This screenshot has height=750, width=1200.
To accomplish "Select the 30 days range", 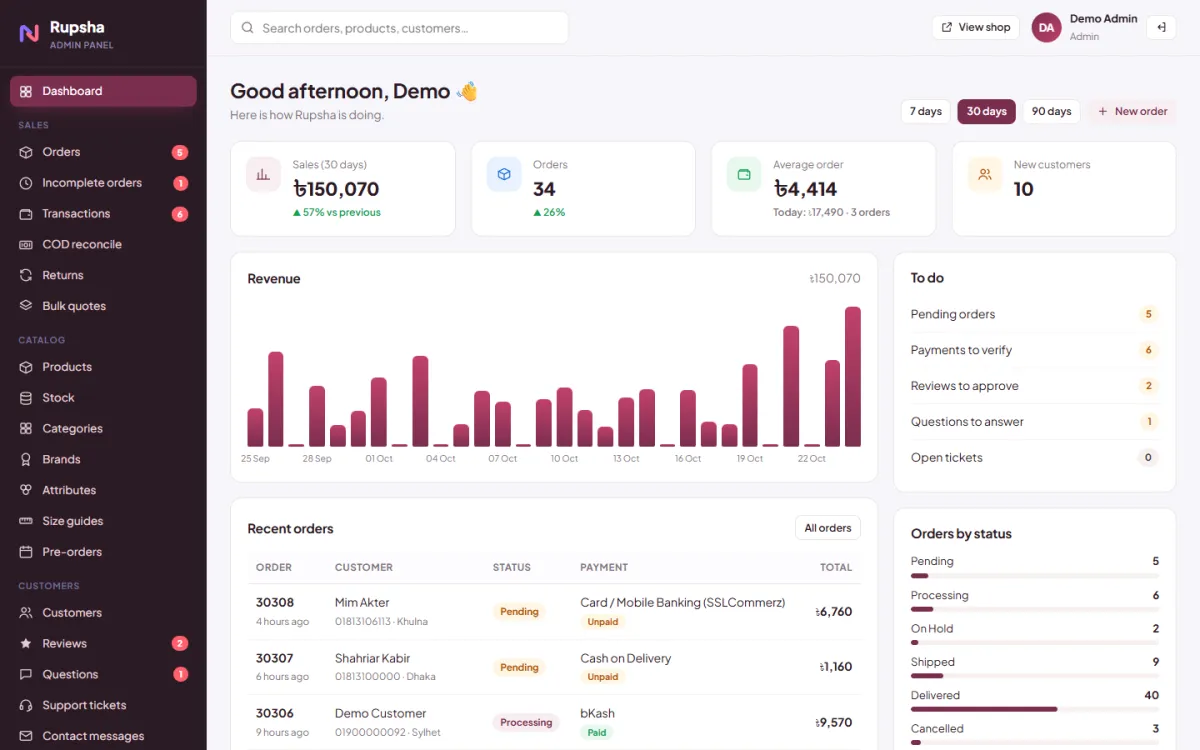I will click(986, 111).
